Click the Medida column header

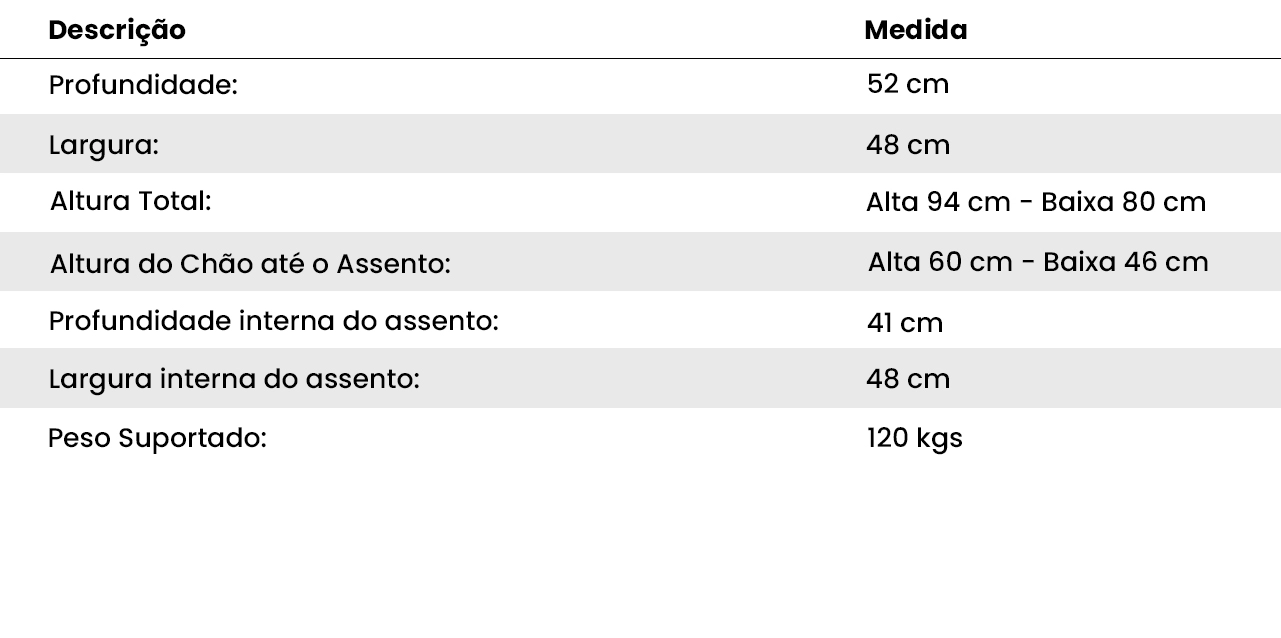tap(915, 30)
